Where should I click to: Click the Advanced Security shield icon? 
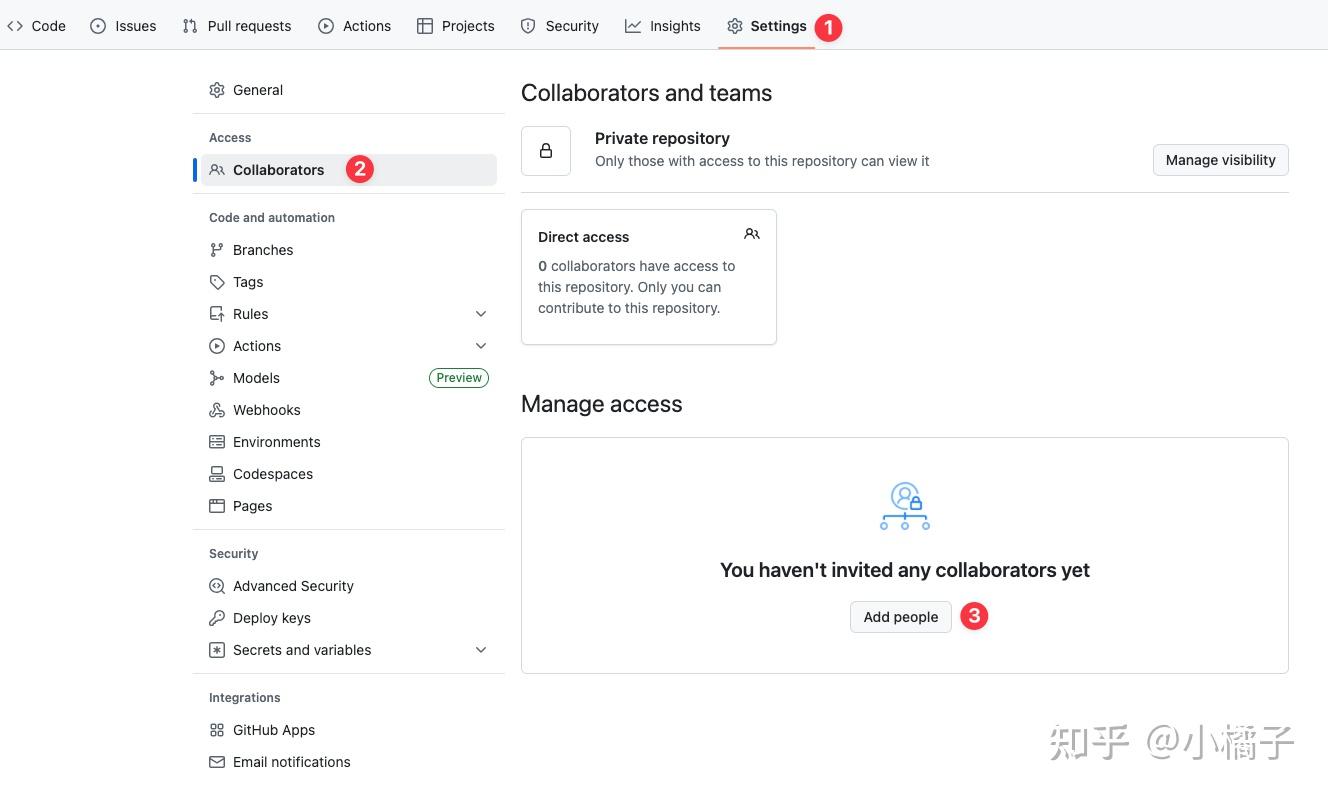coord(216,586)
